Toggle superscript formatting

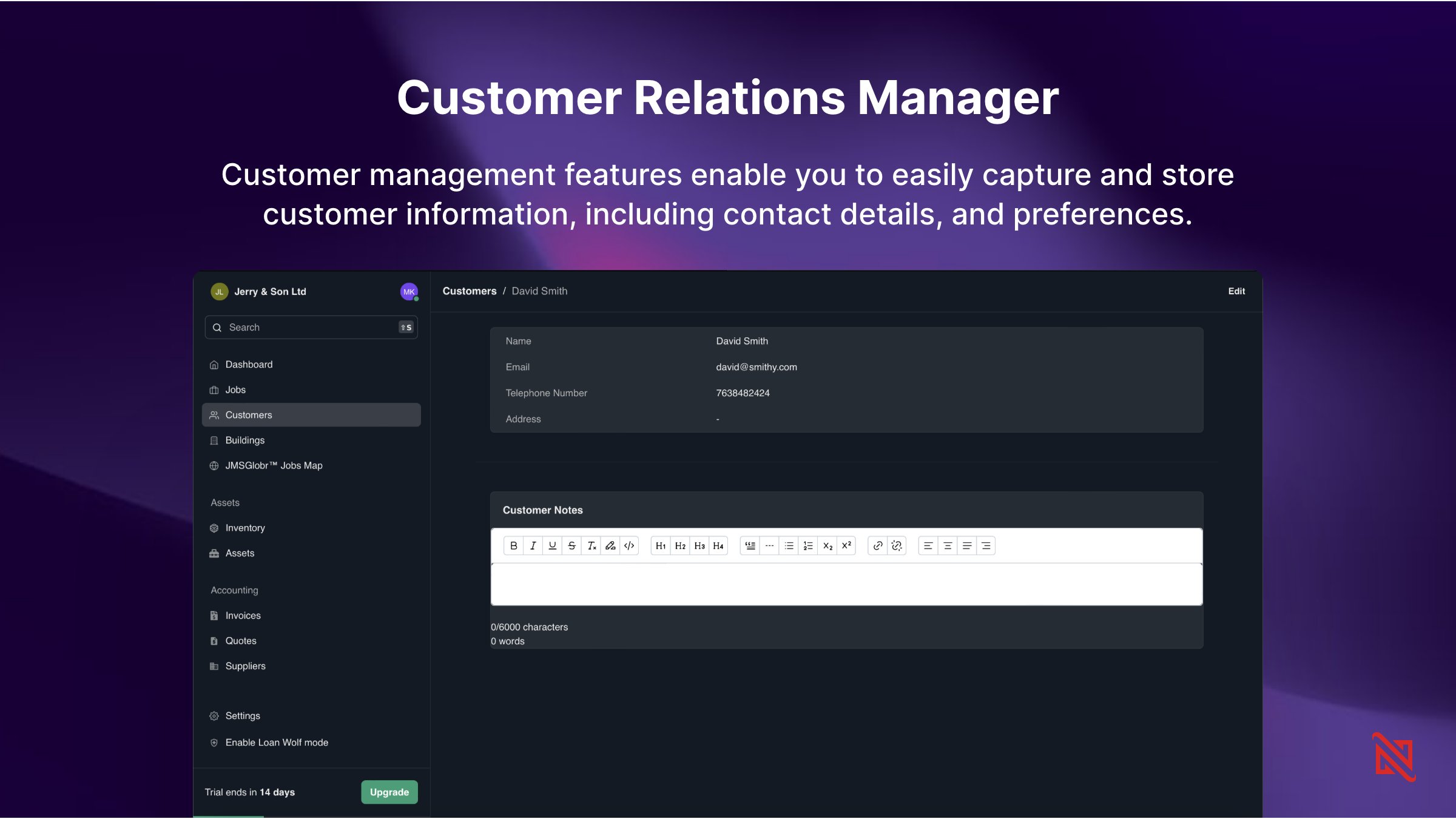(846, 545)
